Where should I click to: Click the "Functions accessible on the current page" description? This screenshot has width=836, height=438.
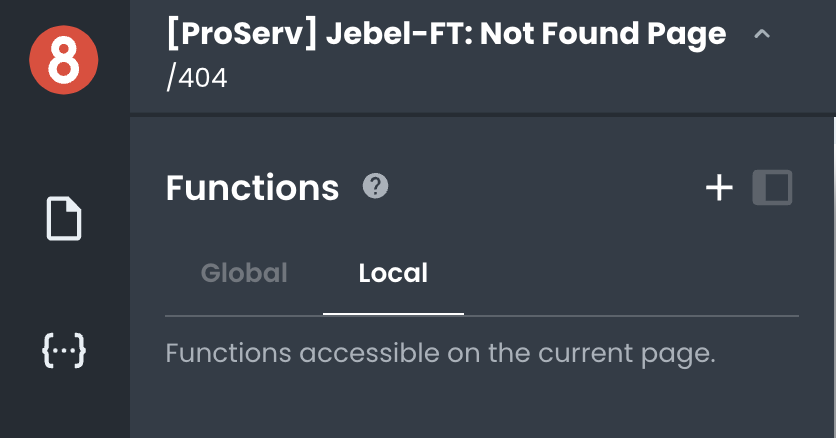click(440, 353)
